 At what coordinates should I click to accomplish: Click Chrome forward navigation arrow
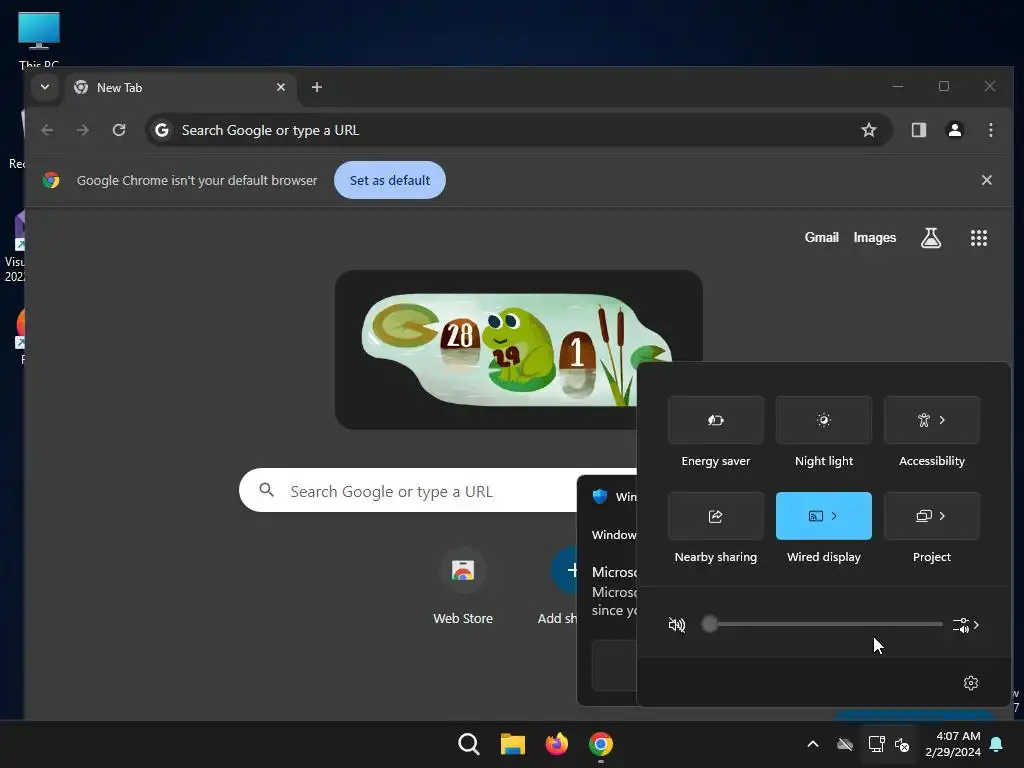(82, 130)
